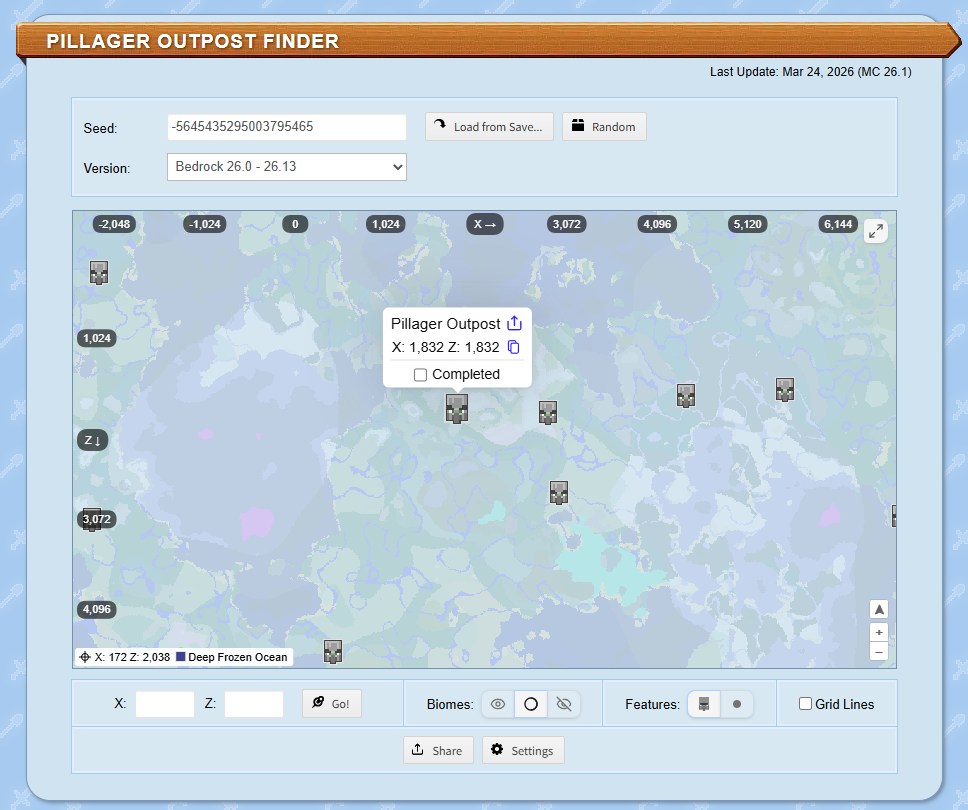Viewport: 968px width, 810px height.
Task: Open the Version dropdown
Action: click(x=286, y=167)
